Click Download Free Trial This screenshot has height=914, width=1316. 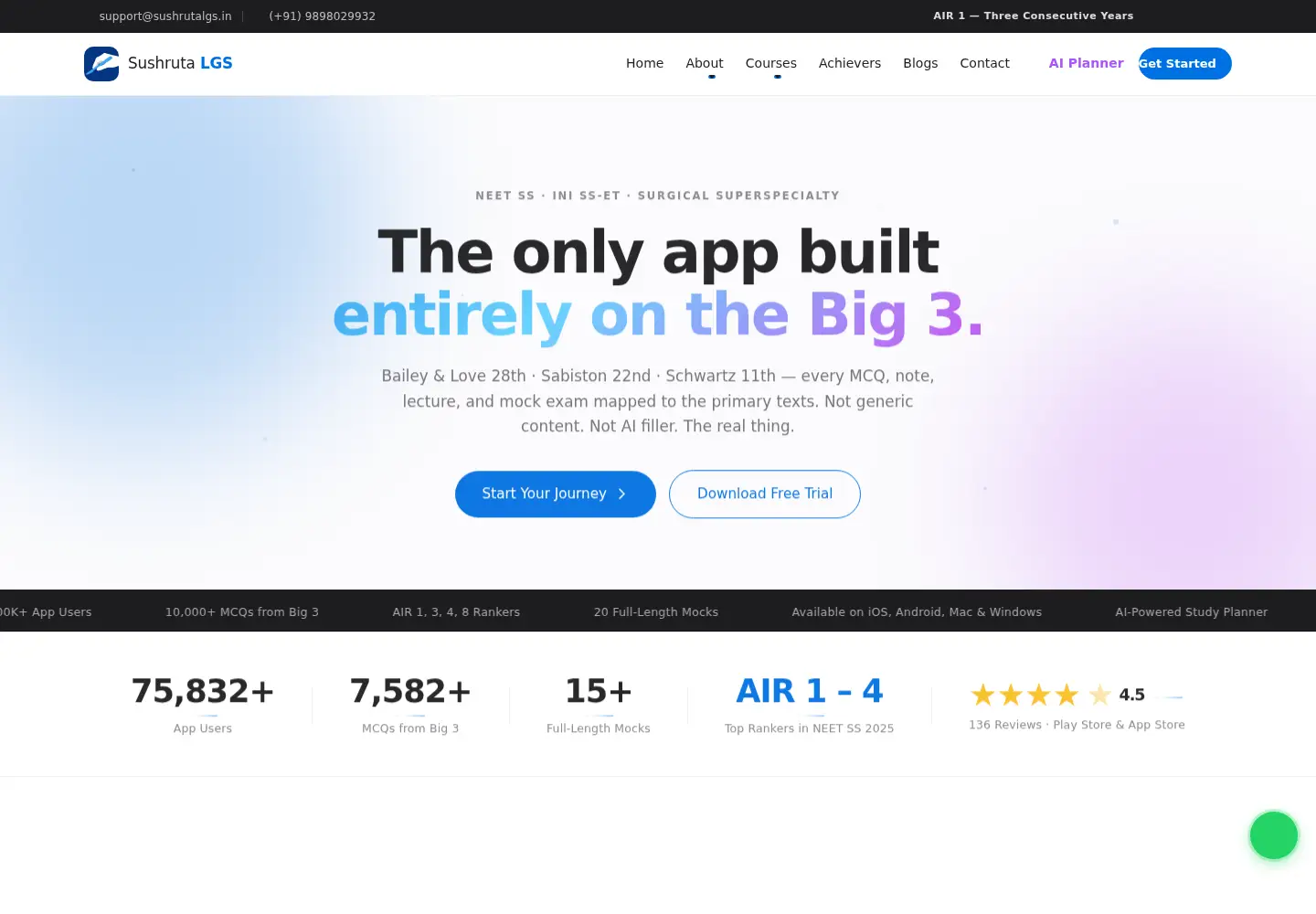click(765, 494)
